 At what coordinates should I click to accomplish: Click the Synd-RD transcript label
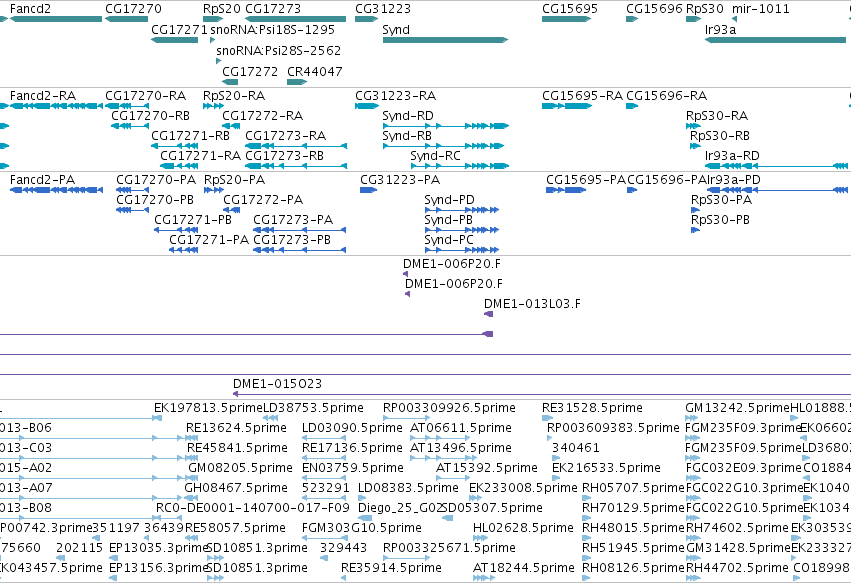408,116
